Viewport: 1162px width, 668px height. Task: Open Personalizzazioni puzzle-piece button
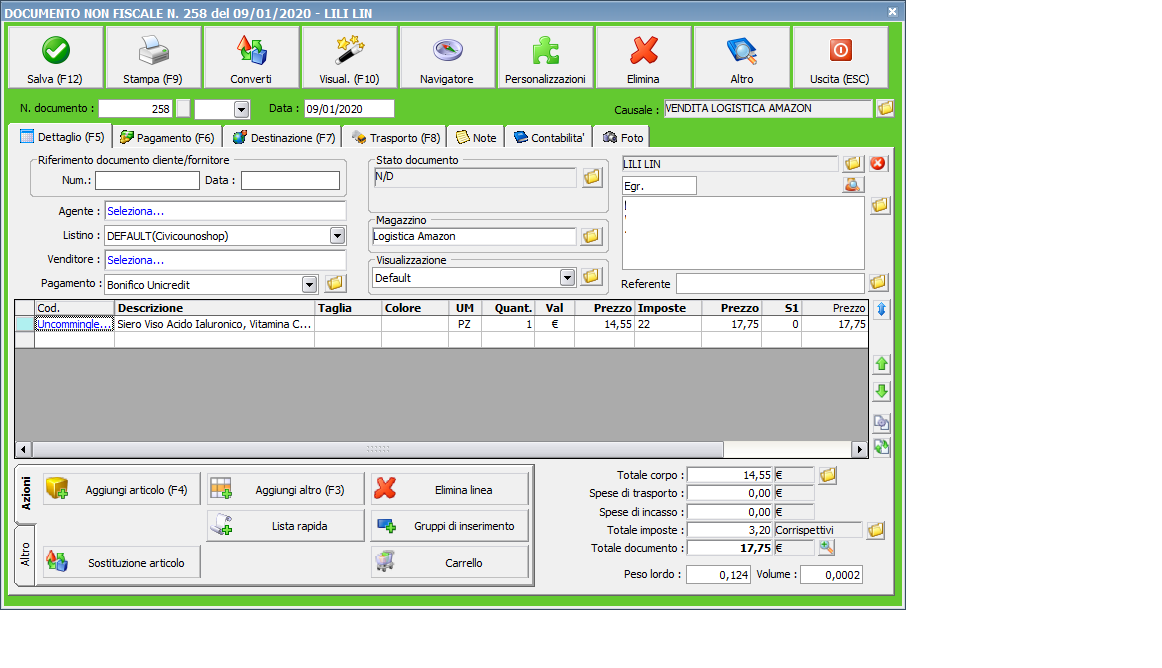545,58
